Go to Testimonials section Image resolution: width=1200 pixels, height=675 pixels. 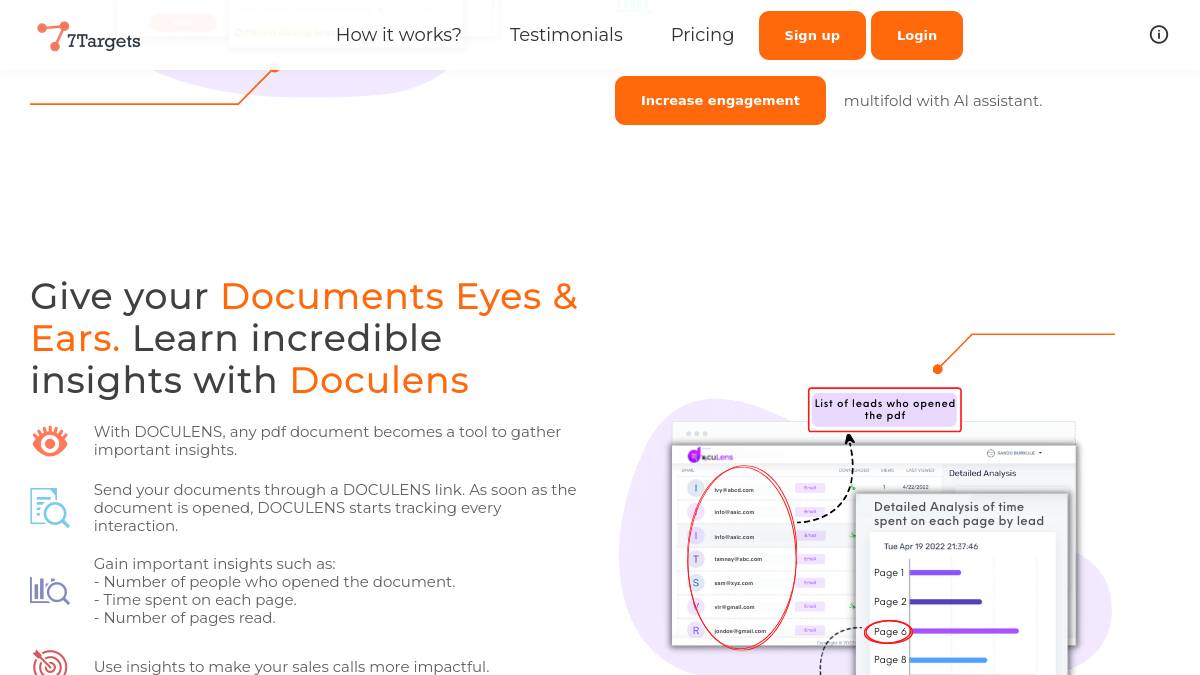(x=566, y=35)
